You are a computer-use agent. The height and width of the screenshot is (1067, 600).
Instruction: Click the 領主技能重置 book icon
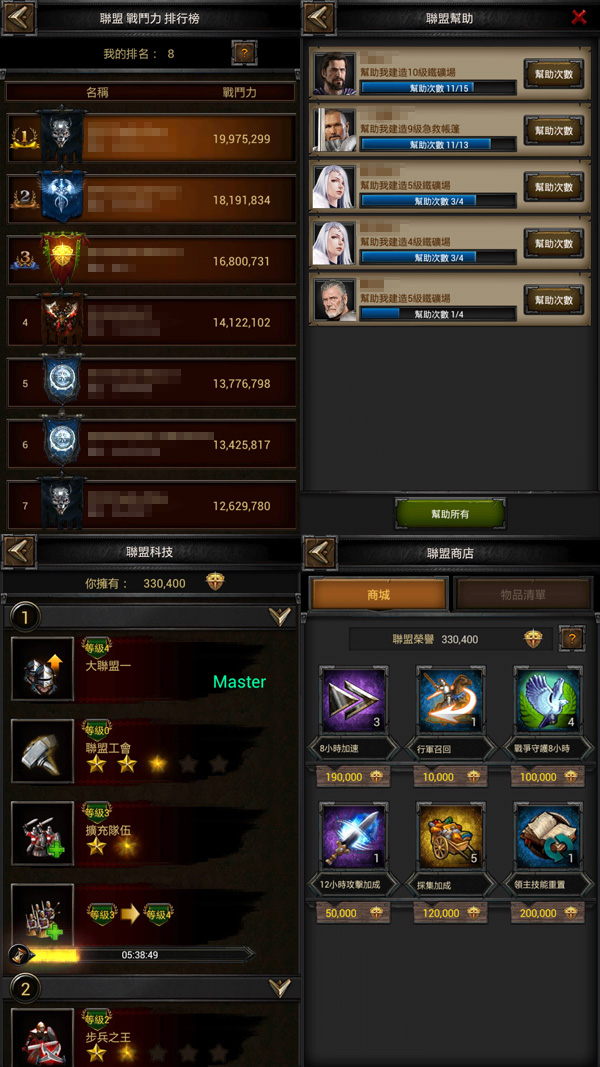(548, 835)
